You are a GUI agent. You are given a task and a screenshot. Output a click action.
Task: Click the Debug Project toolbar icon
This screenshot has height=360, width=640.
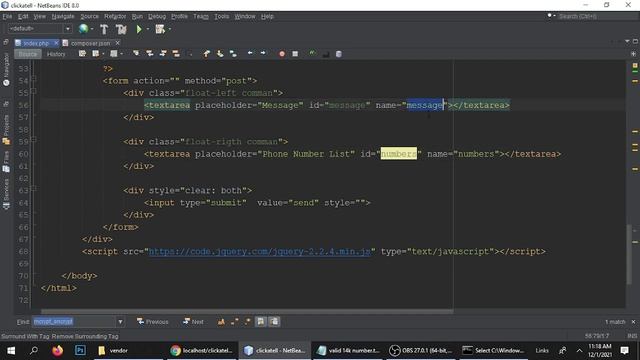pos(160,29)
